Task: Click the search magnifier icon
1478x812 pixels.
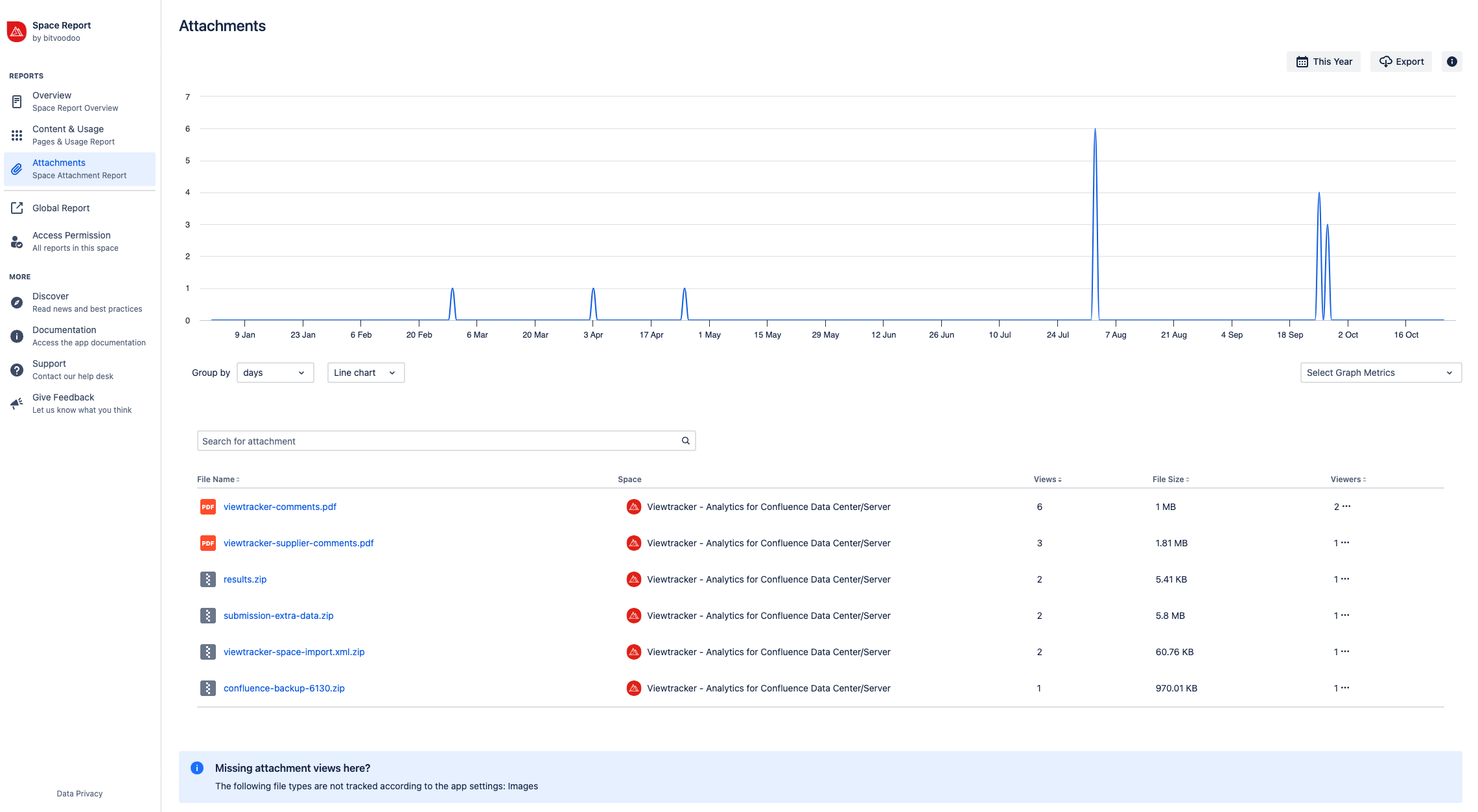Action: pyautogui.click(x=685, y=441)
